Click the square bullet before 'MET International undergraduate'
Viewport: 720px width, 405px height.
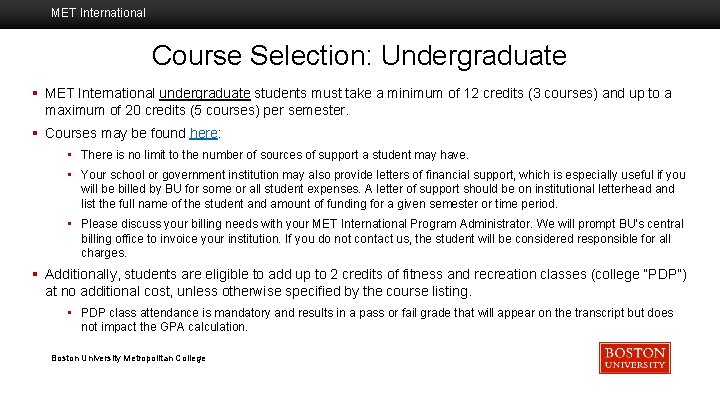[x=35, y=93]
